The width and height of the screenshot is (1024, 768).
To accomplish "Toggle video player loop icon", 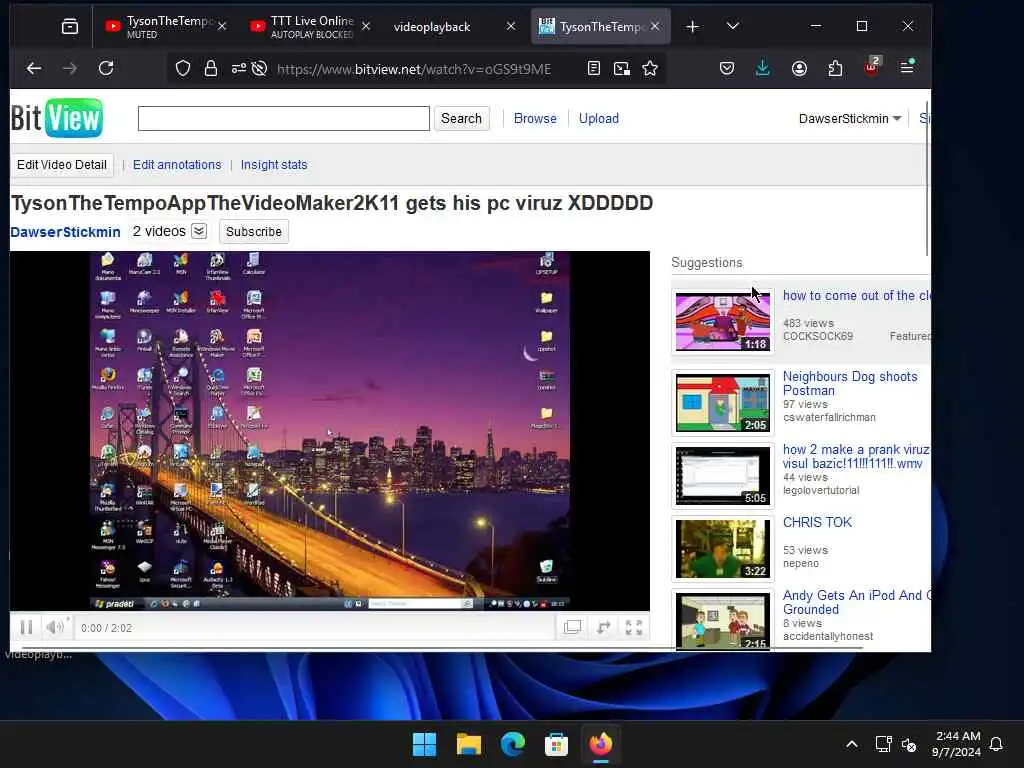I will click(603, 628).
